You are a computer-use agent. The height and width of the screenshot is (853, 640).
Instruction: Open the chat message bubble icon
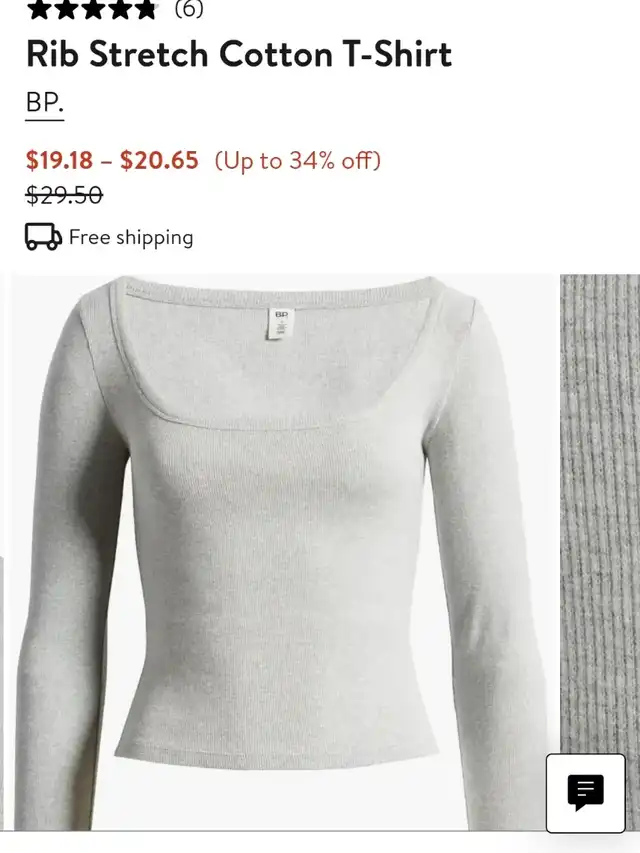586,793
